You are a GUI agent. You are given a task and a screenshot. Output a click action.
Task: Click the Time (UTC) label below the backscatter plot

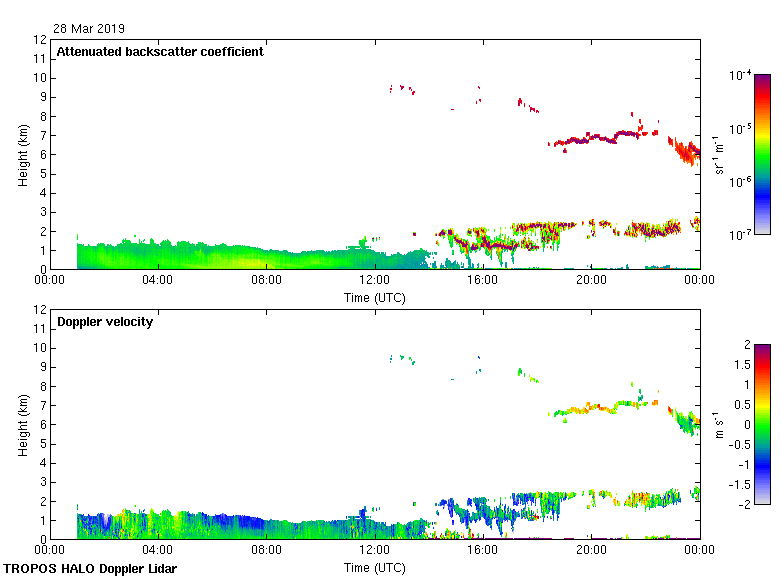pos(374,297)
